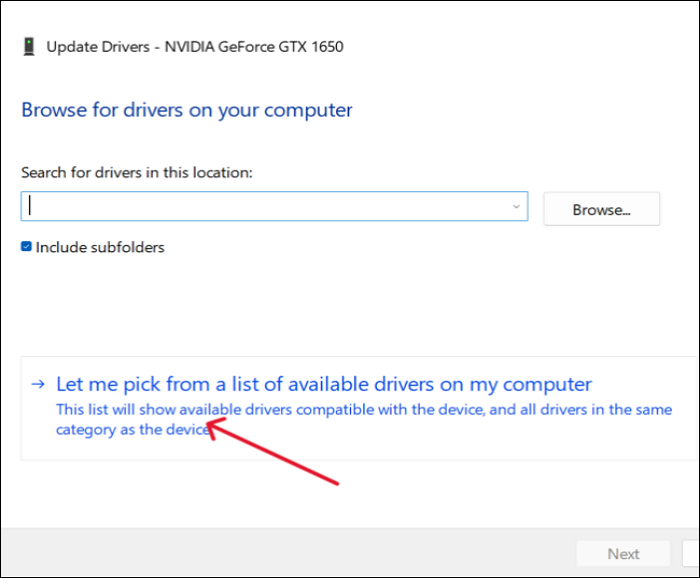Click the Browse for drivers heading
The height and width of the screenshot is (578, 700).
pyautogui.click(x=187, y=109)
